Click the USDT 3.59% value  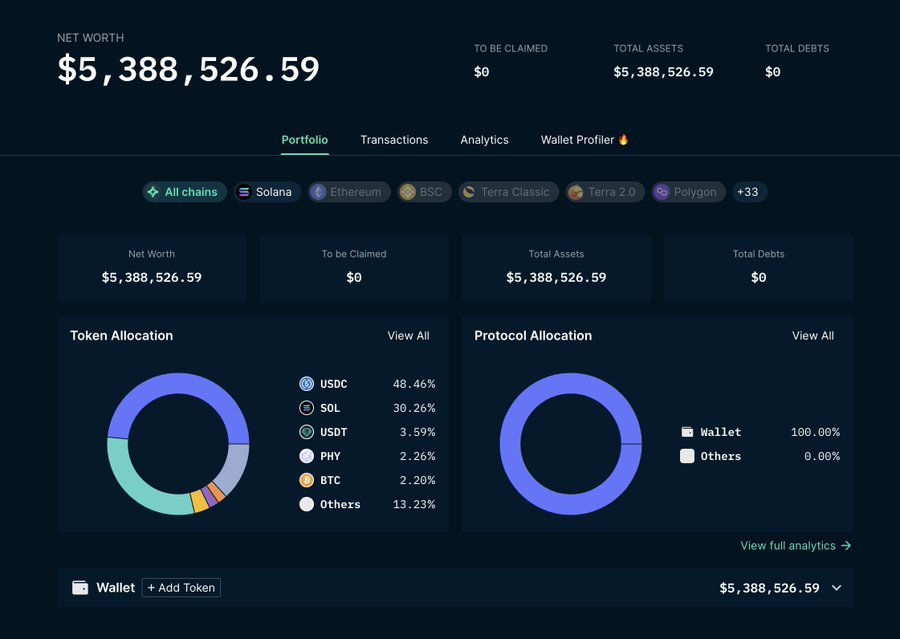tap(417, 432)
